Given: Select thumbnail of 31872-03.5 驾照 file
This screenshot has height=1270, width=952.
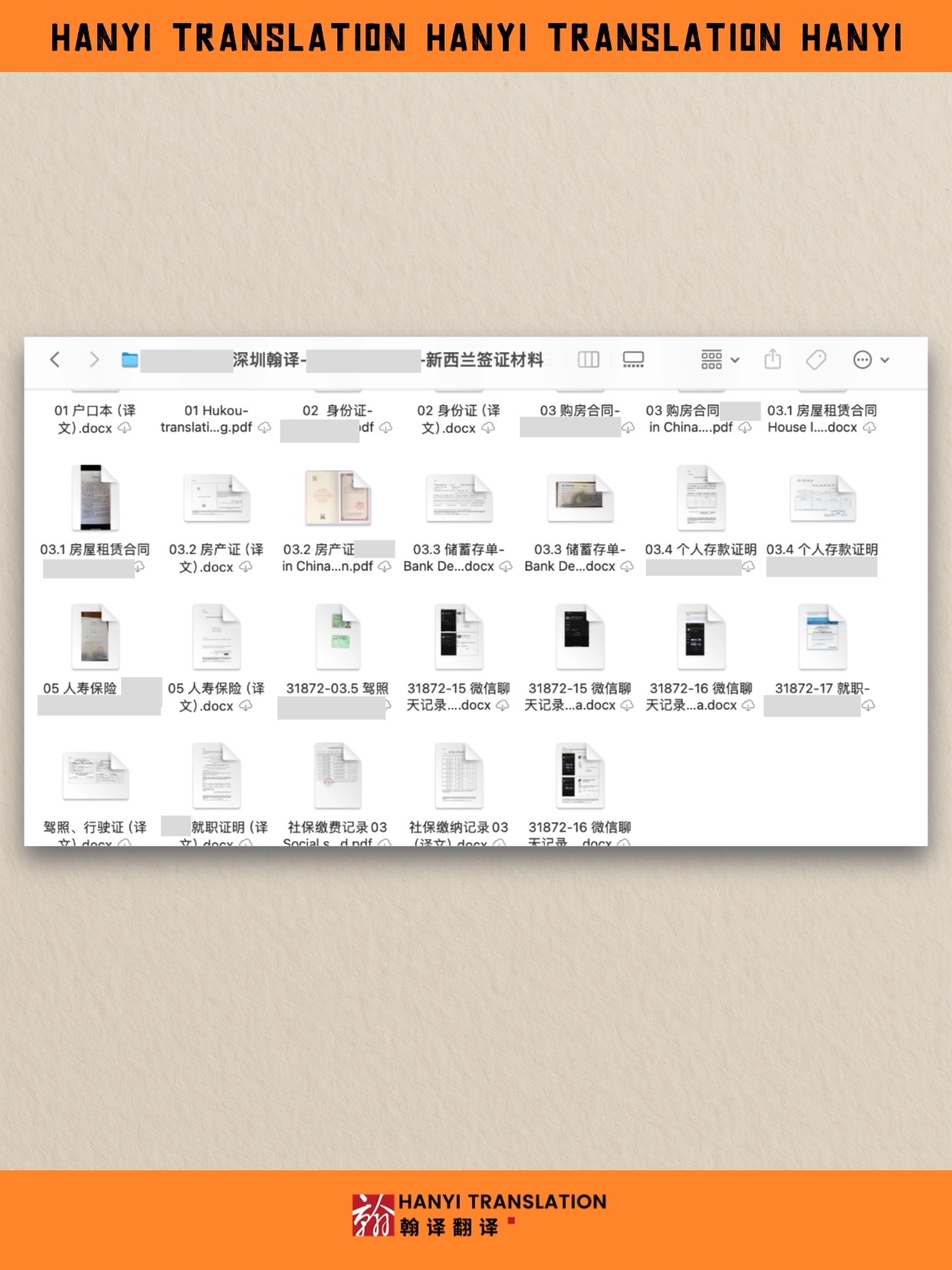Looking at the screenshot, I should (x=338, y=637).
